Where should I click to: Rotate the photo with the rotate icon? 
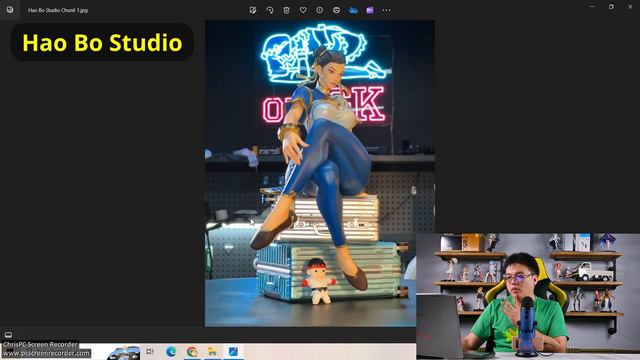click(x=269, y=10)
